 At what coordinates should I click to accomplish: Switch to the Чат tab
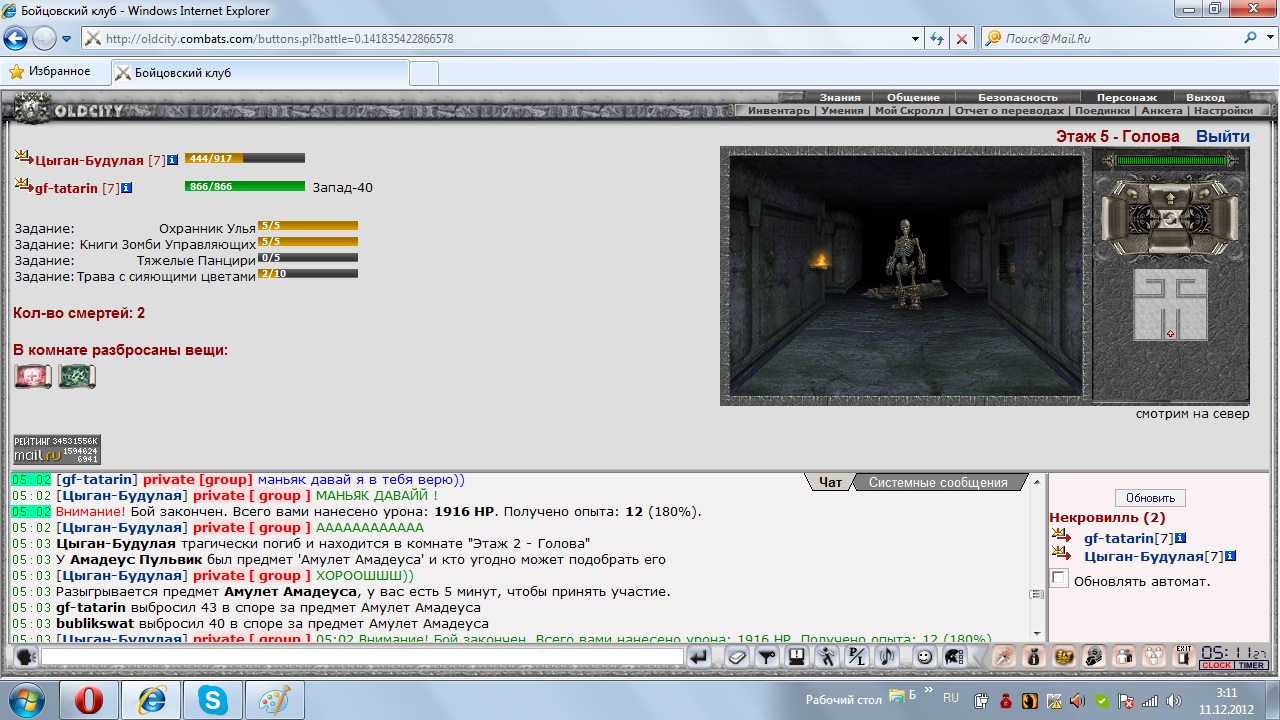click(830, 482)
